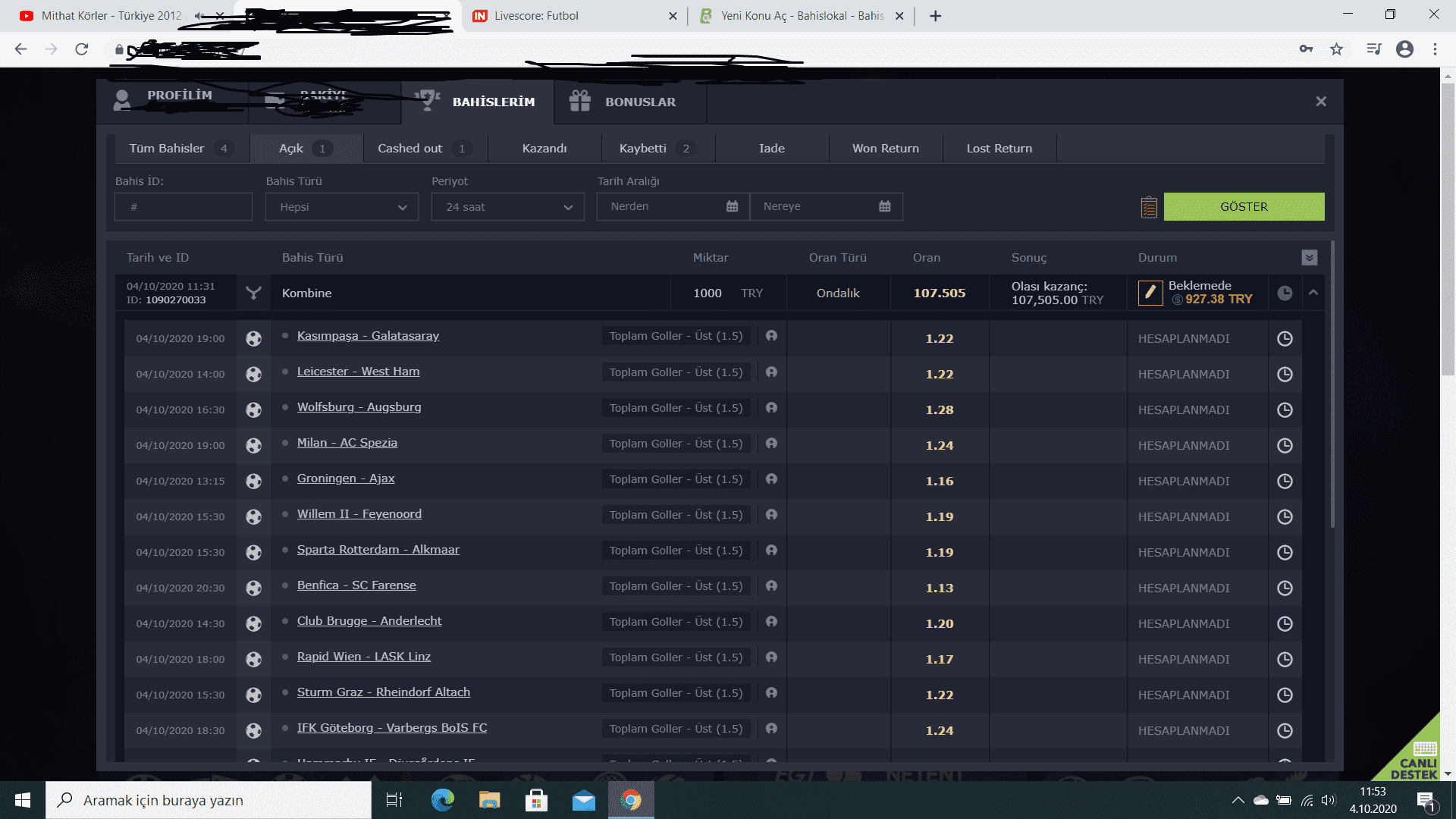Image resolution: width=1456 pixels, height=819 pixels.
Task: Open Sparta Rotterdam - Alkmaar match link
Action: tap(378, 550)
